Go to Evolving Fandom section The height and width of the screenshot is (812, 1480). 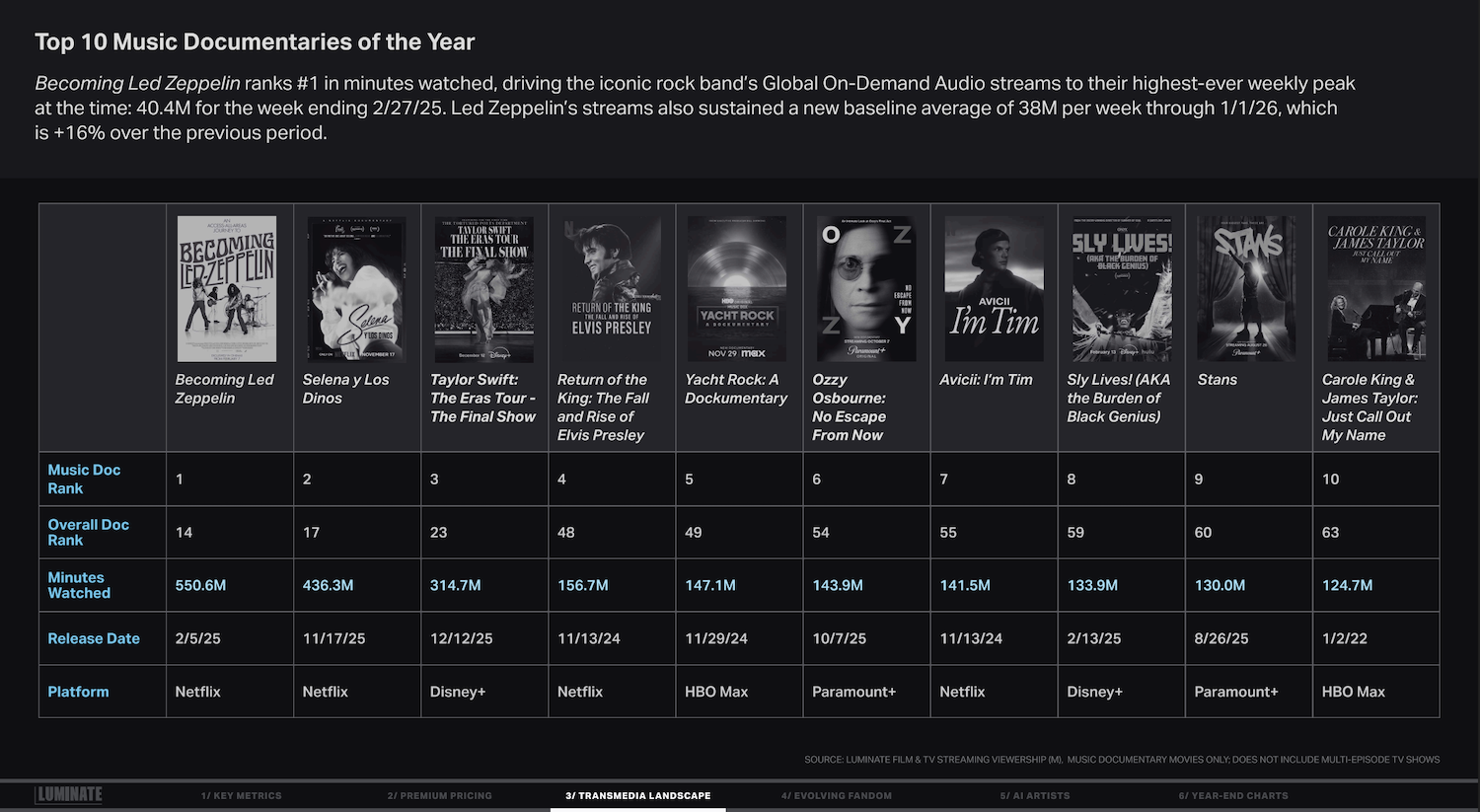click(x=836, y=795)
